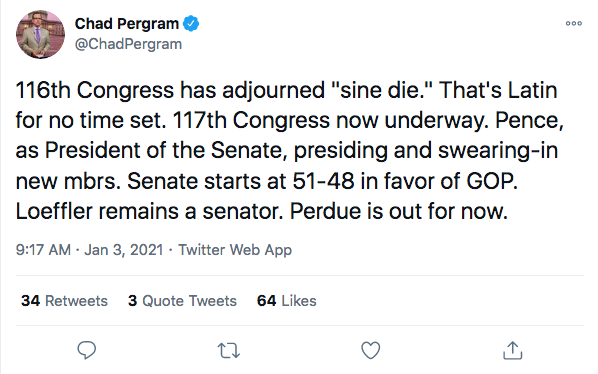View the 34 Retweets list

coord(64,301)
